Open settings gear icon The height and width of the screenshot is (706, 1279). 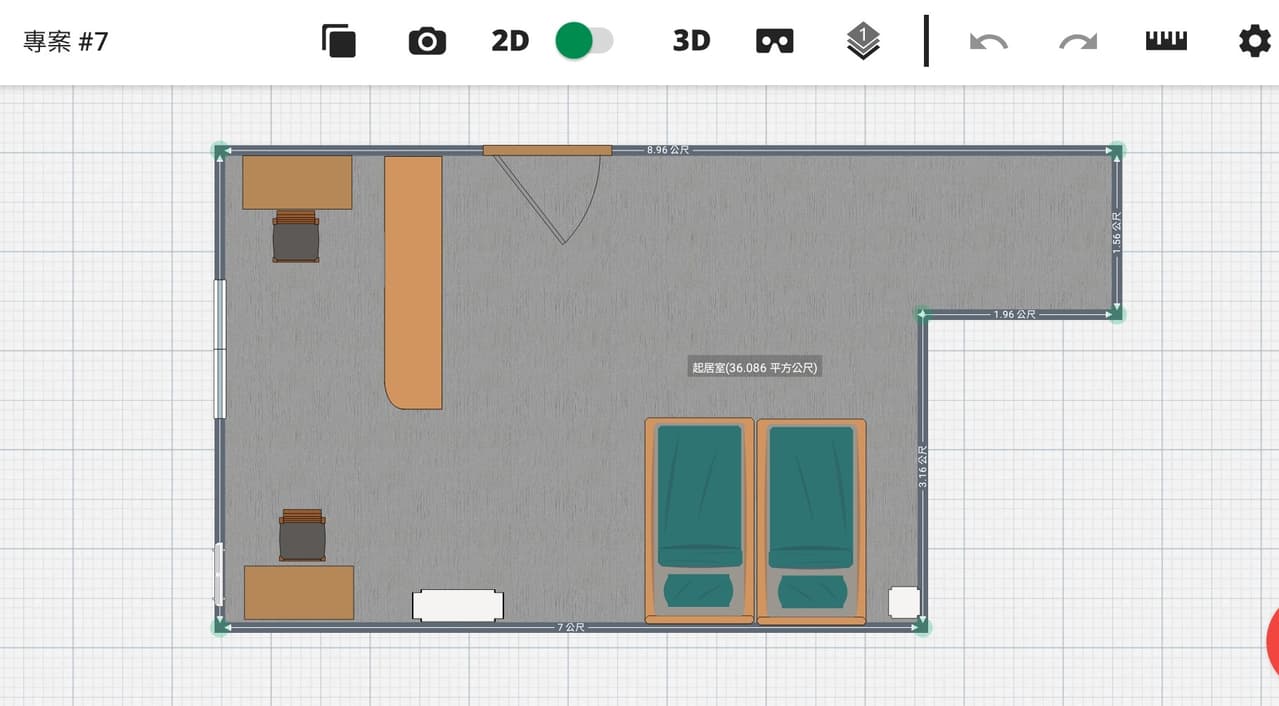(1254, 41)
